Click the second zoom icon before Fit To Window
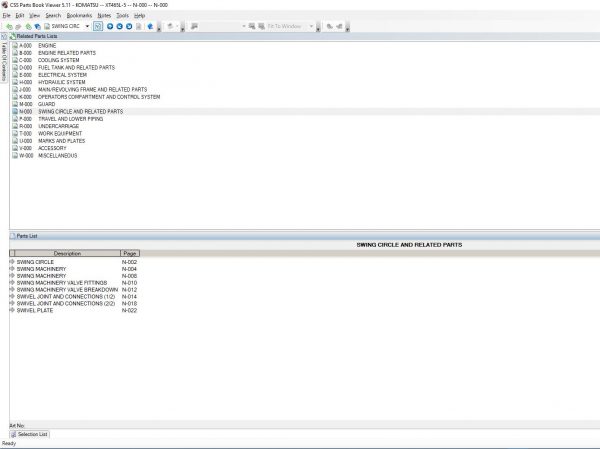 tap(261, 26)
